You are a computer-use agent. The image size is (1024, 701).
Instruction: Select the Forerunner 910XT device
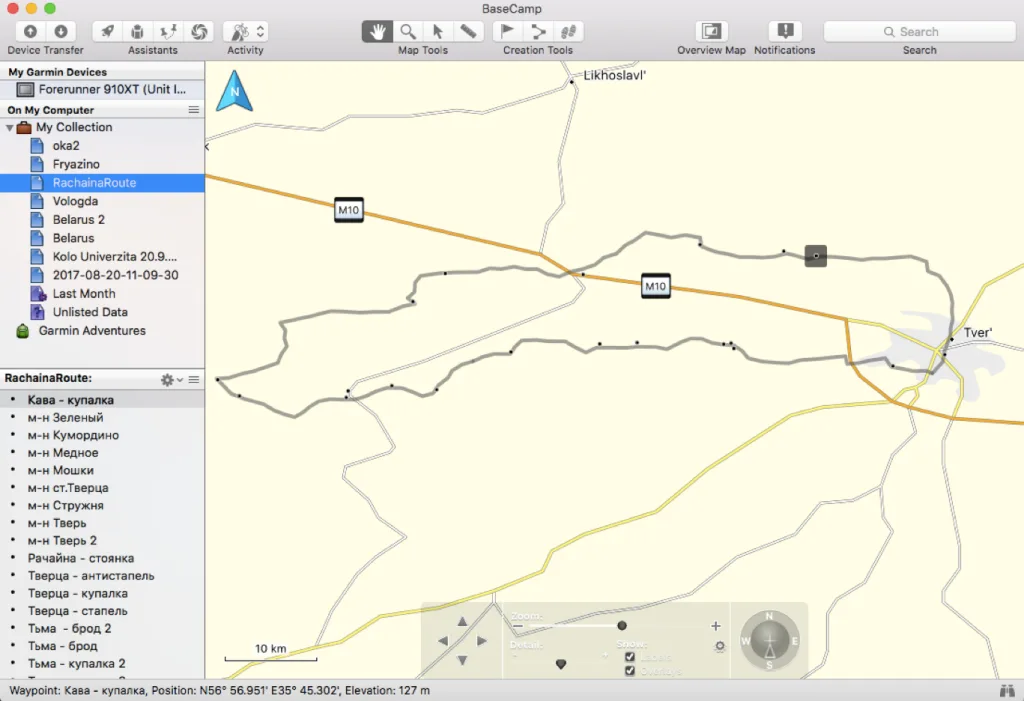pos(102,90)
